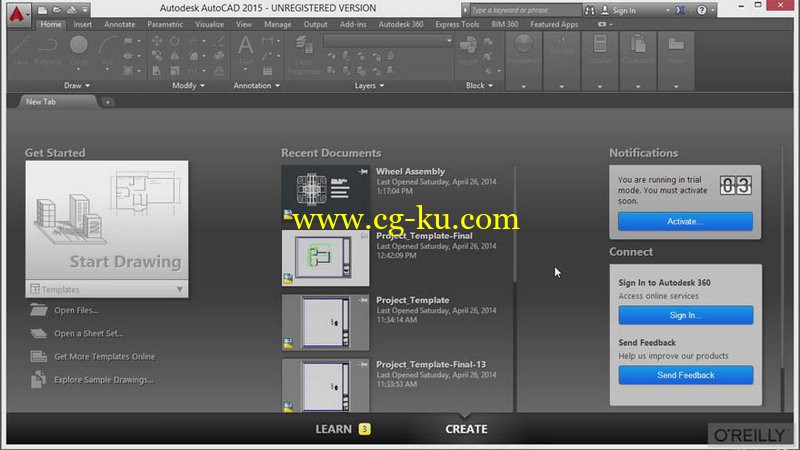Click the Open Files link

[x=77, y=310]
